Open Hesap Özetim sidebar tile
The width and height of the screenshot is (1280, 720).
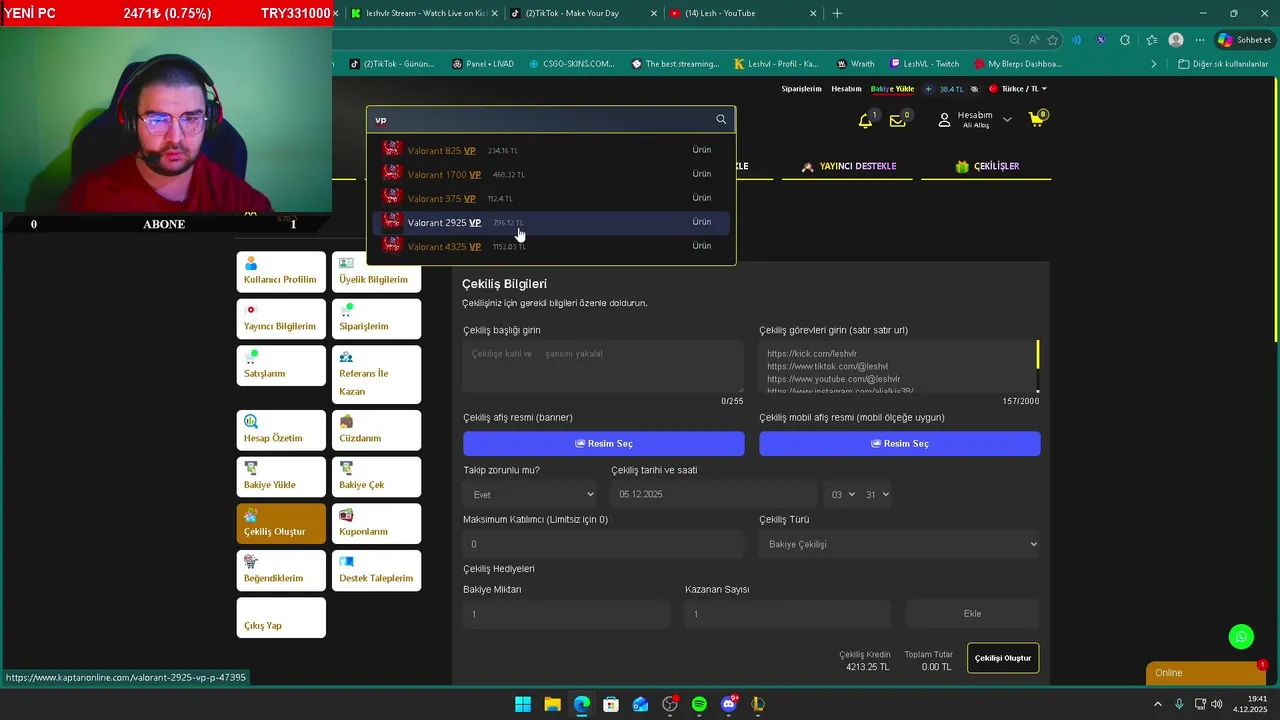(x=281, y=430)
